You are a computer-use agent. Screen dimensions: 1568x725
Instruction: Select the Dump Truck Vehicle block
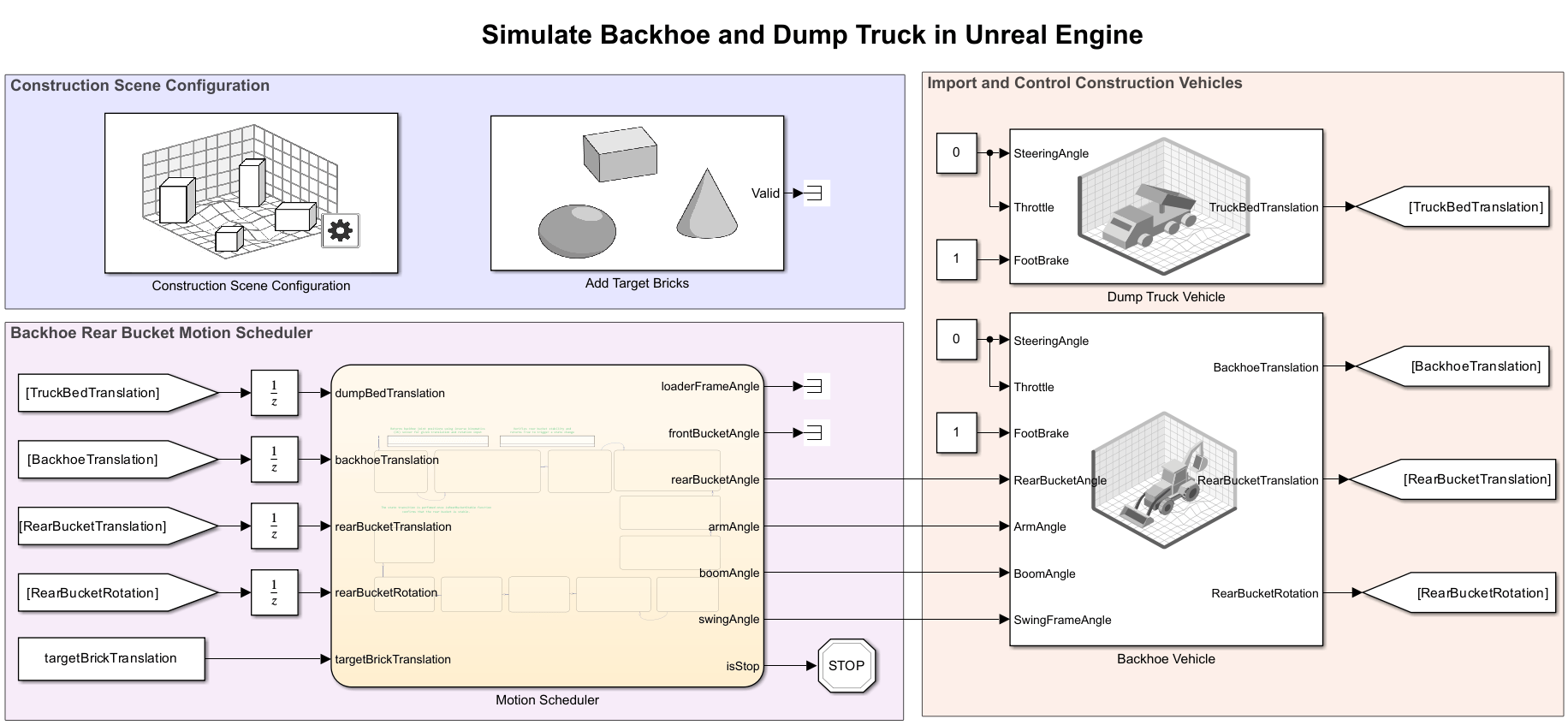(1166, 206)
